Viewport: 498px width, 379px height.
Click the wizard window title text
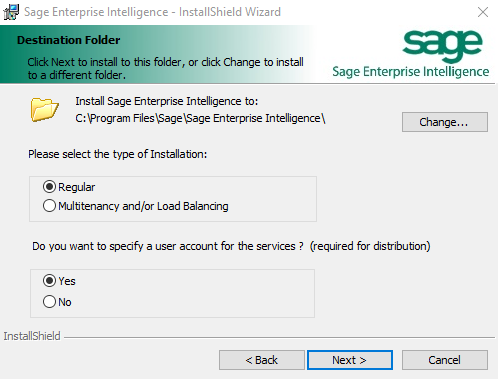click(152, 12)
